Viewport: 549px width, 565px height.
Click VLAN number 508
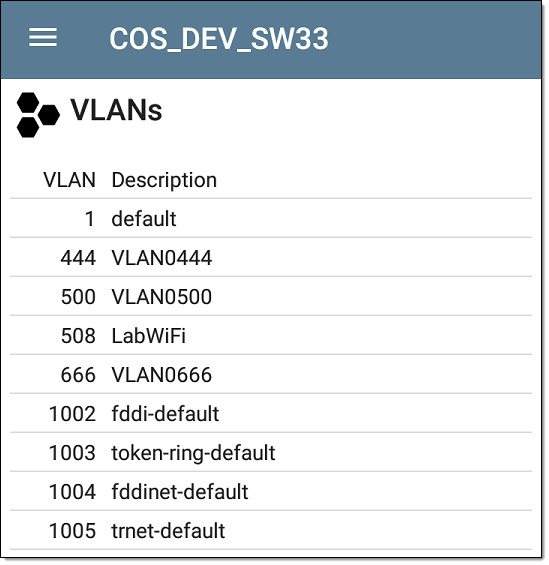78,336
